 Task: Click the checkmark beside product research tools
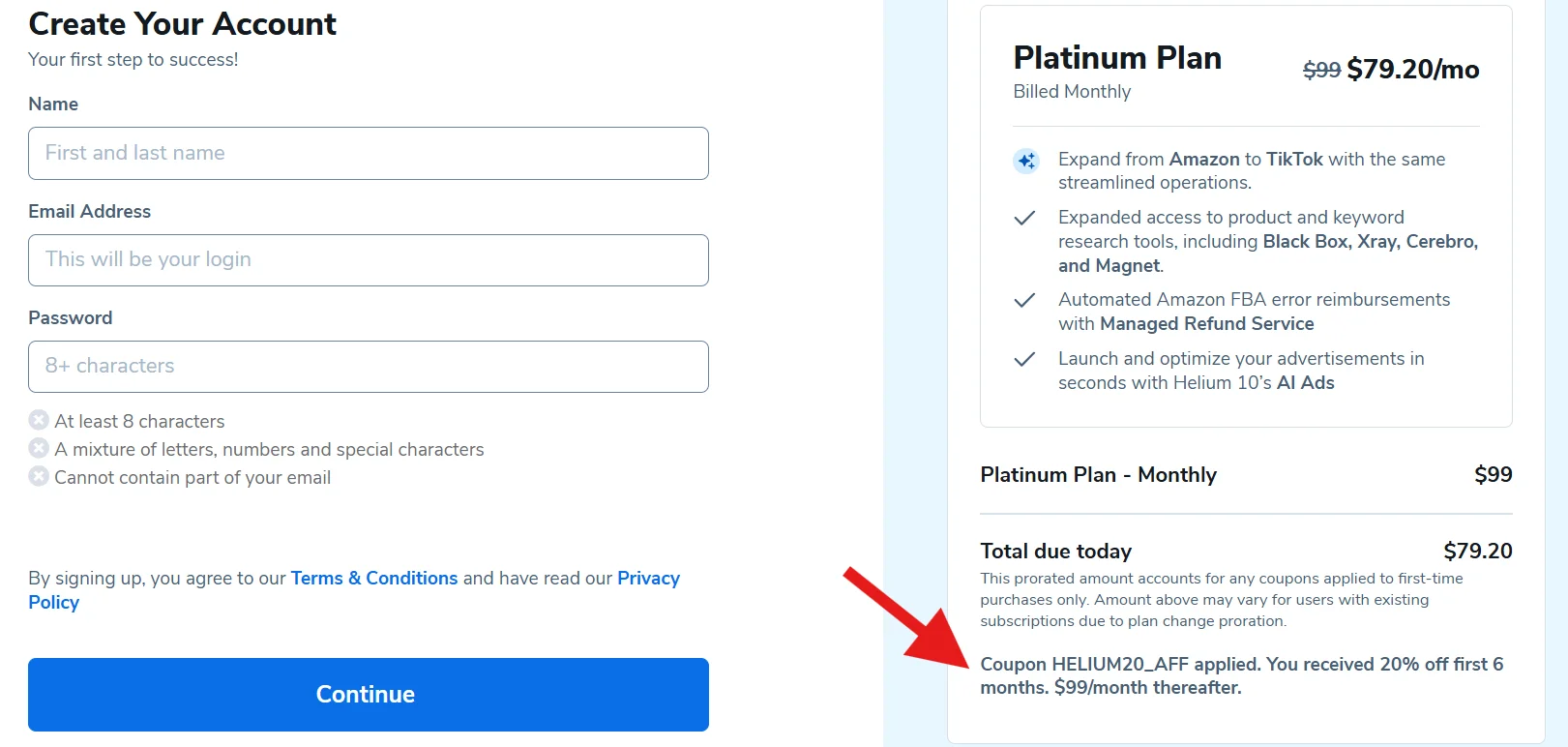(x=1024, y=218)
